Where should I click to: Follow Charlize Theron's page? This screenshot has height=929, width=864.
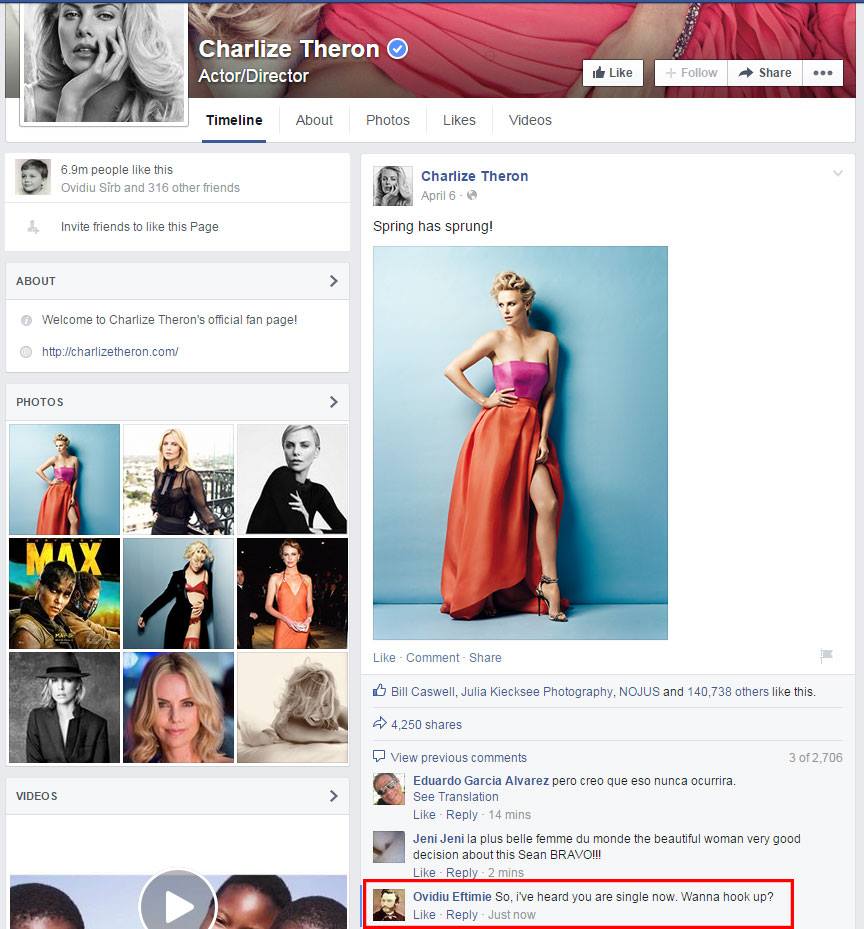click(691, 73)
